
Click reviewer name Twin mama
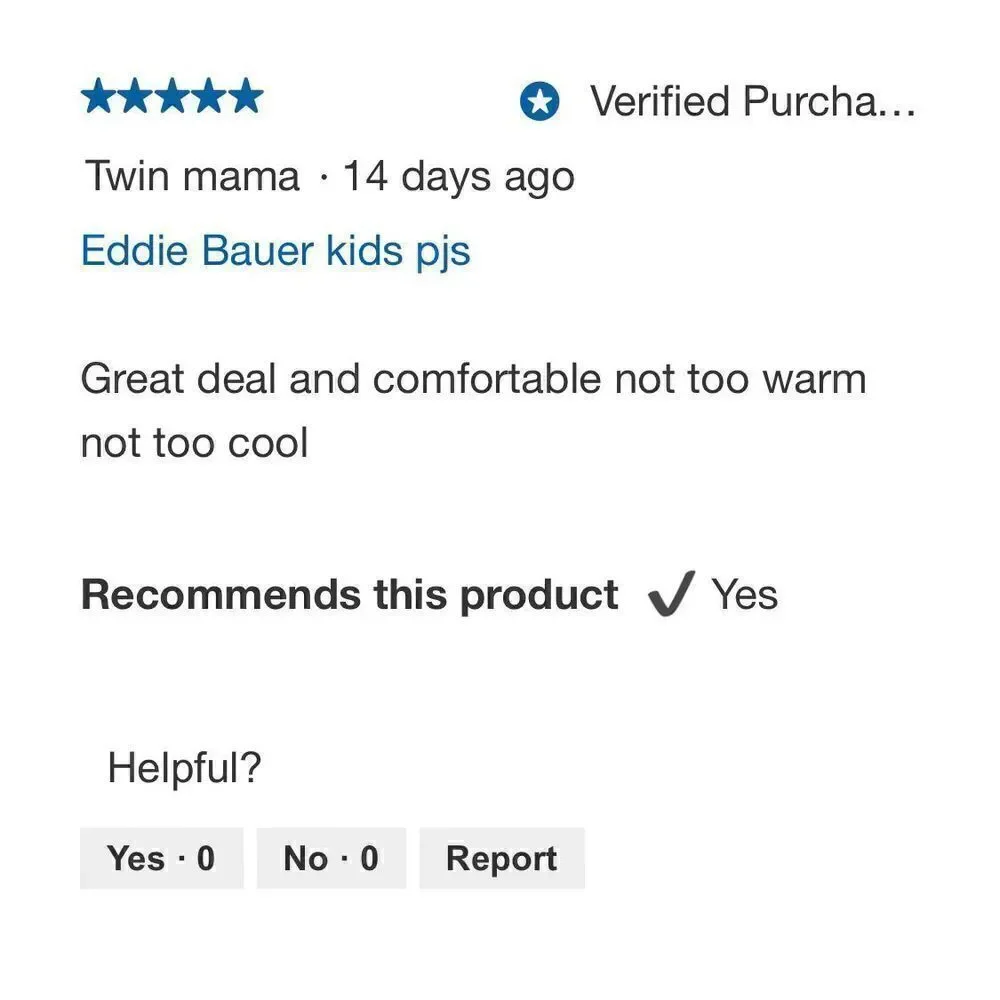192,176
